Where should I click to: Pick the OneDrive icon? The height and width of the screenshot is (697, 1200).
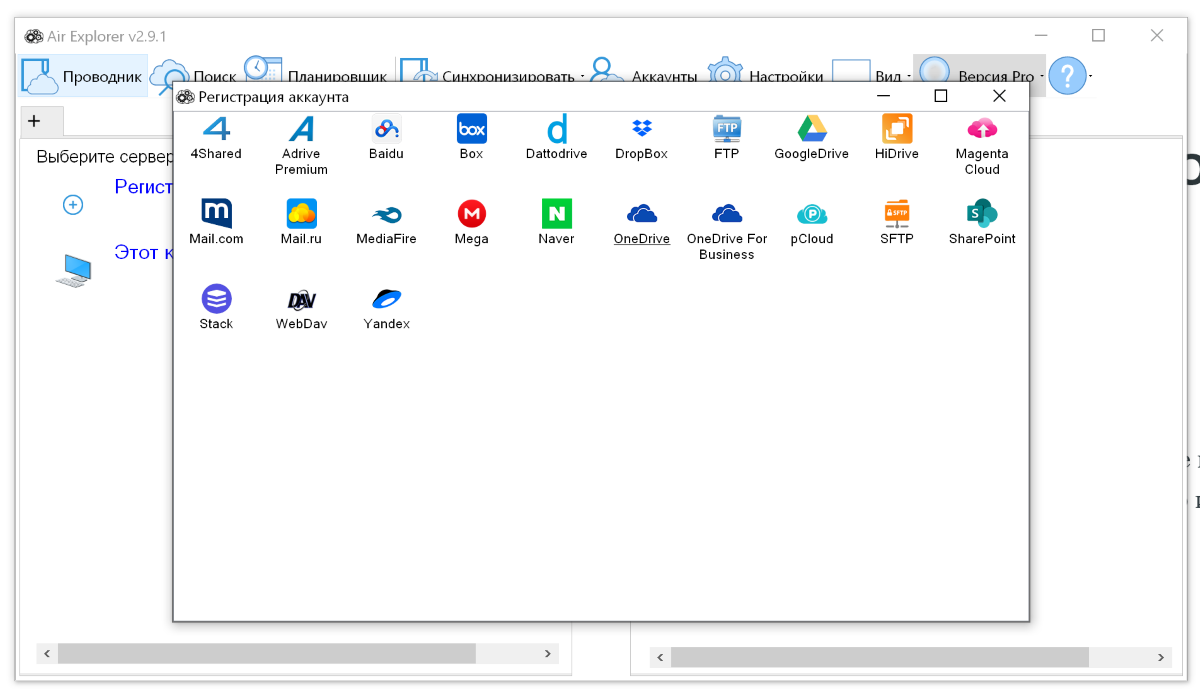pyautogui.click(x=641, y=214)
